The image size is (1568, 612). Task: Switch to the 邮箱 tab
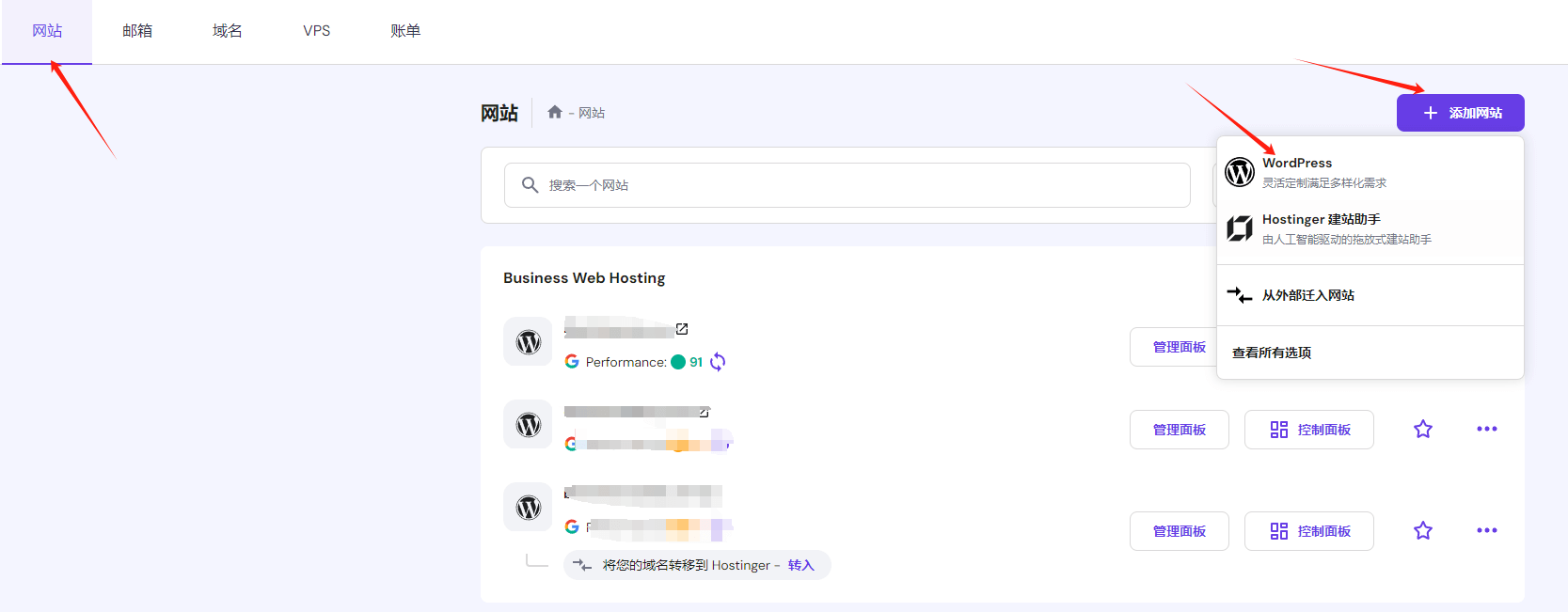coord(137,31)
